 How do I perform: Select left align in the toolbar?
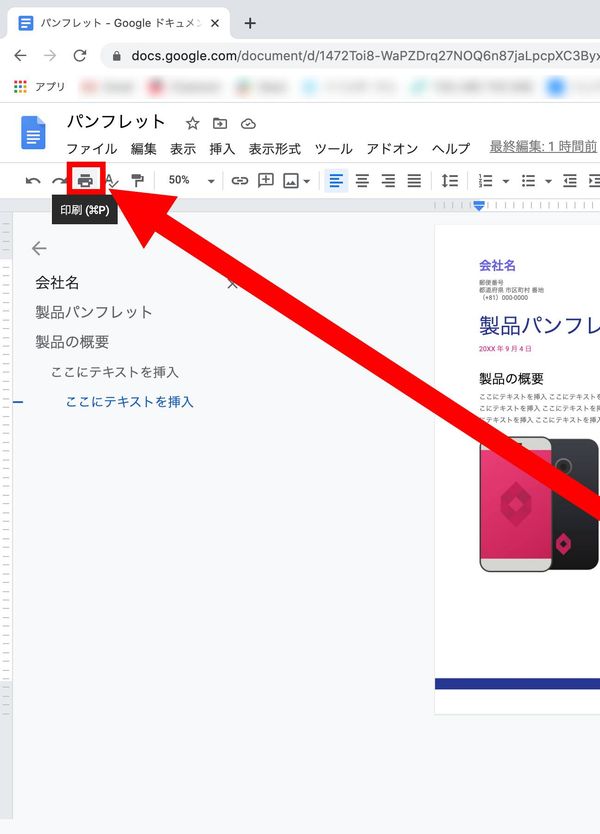pyautogui.click(x=336, y=181)
